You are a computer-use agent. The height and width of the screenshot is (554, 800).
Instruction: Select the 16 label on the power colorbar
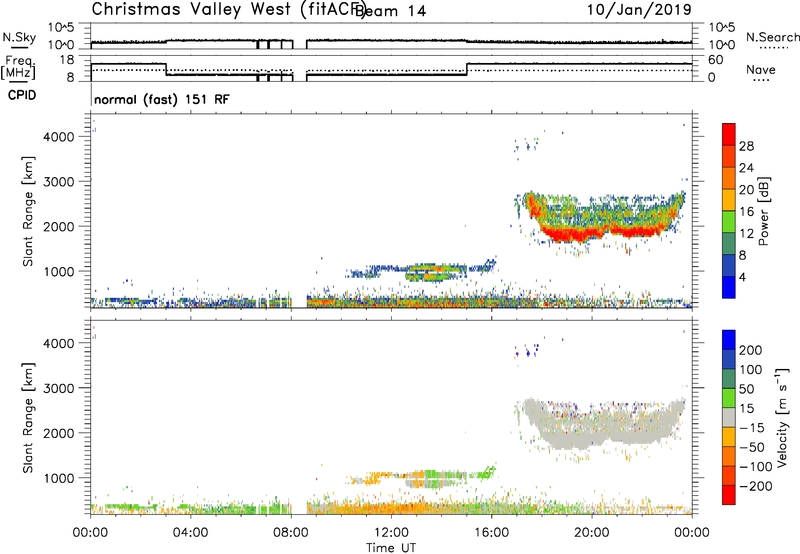746,212
